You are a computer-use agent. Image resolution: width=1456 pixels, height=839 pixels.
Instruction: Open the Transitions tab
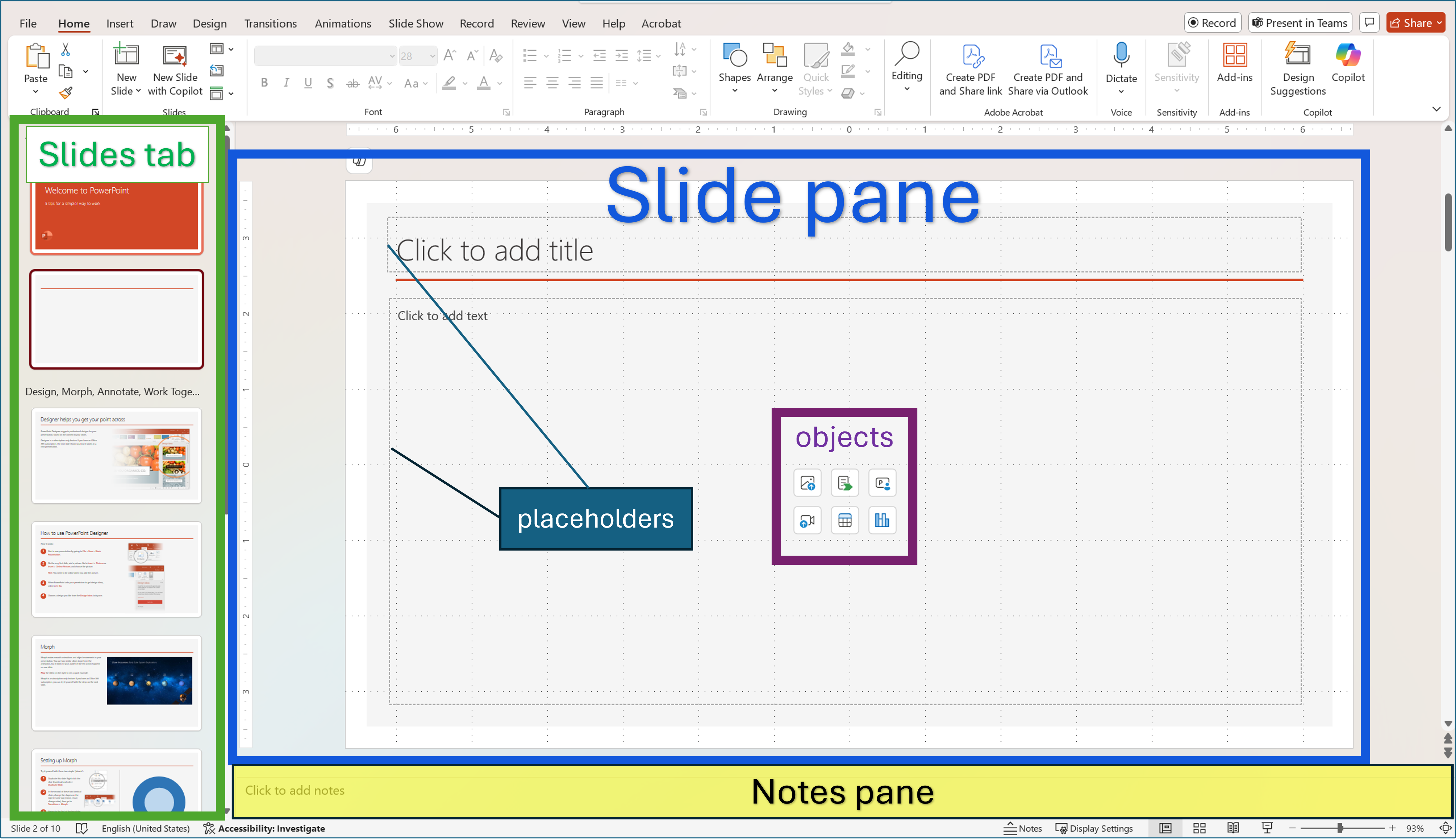(270, 24)
